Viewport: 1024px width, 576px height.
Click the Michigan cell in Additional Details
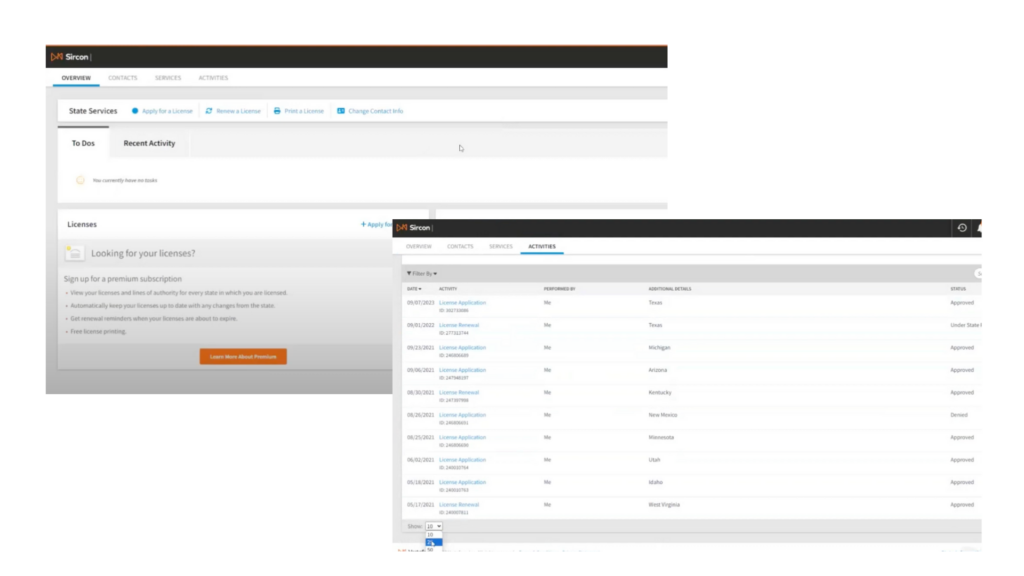(659, 347)
